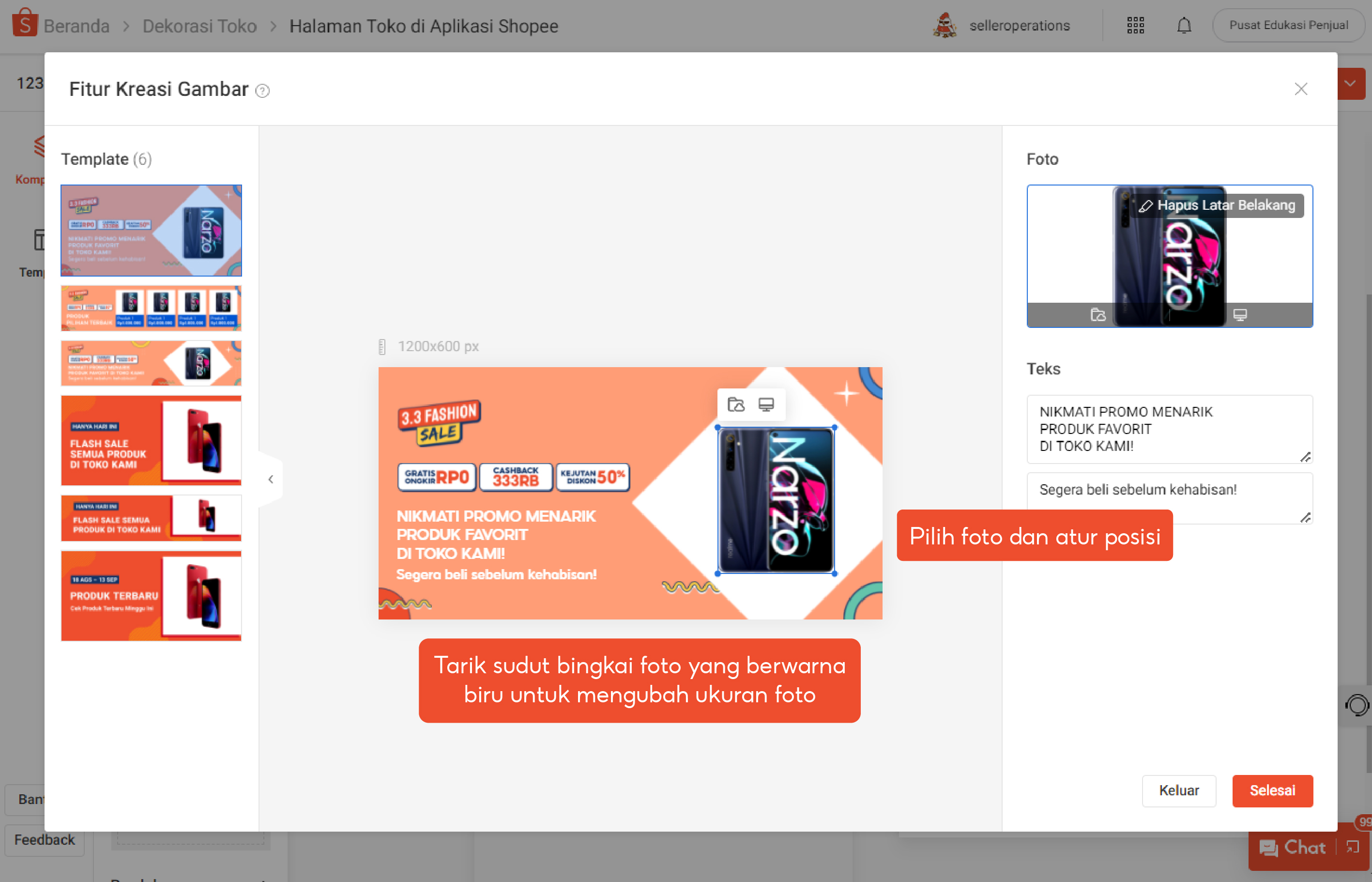Go to the Dekorasi Toko breadcrumb
This screenshot has height=882, width=1372.
(199, 26)
